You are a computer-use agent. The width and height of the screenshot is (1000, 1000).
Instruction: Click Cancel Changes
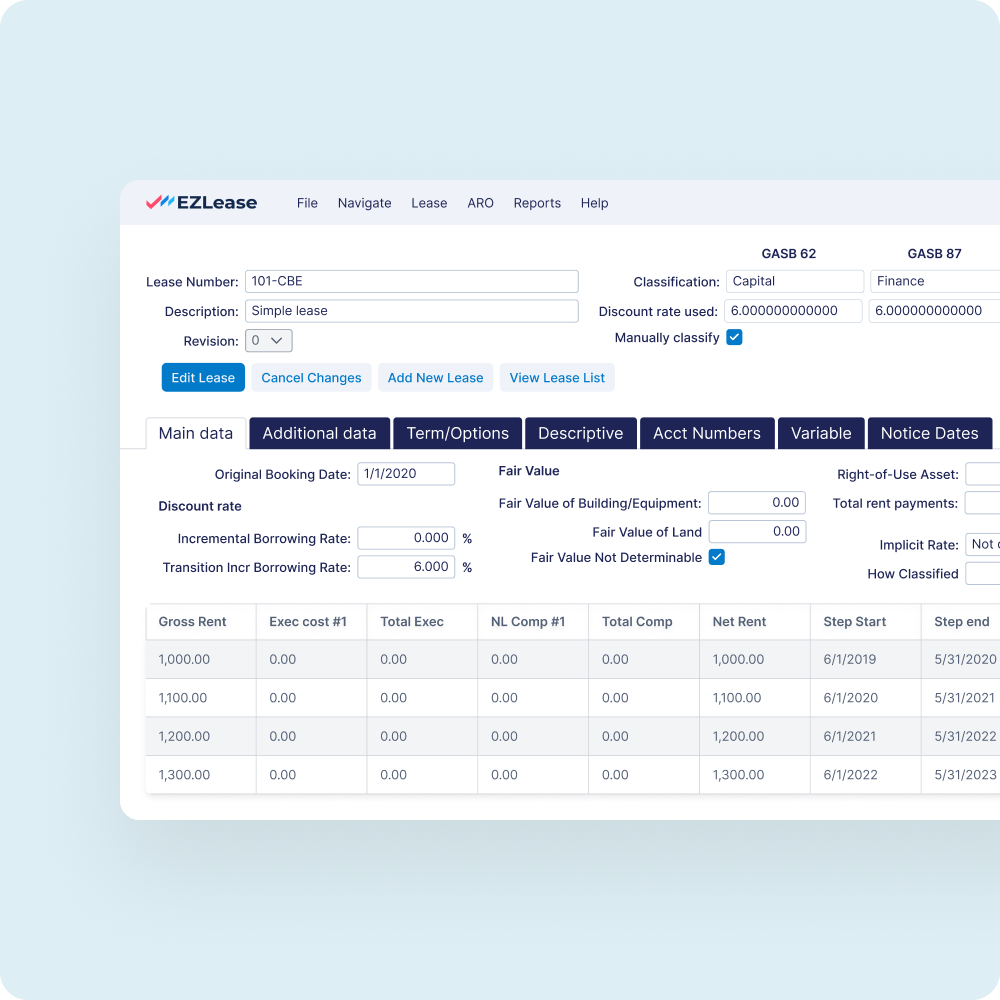coord(311,377)
